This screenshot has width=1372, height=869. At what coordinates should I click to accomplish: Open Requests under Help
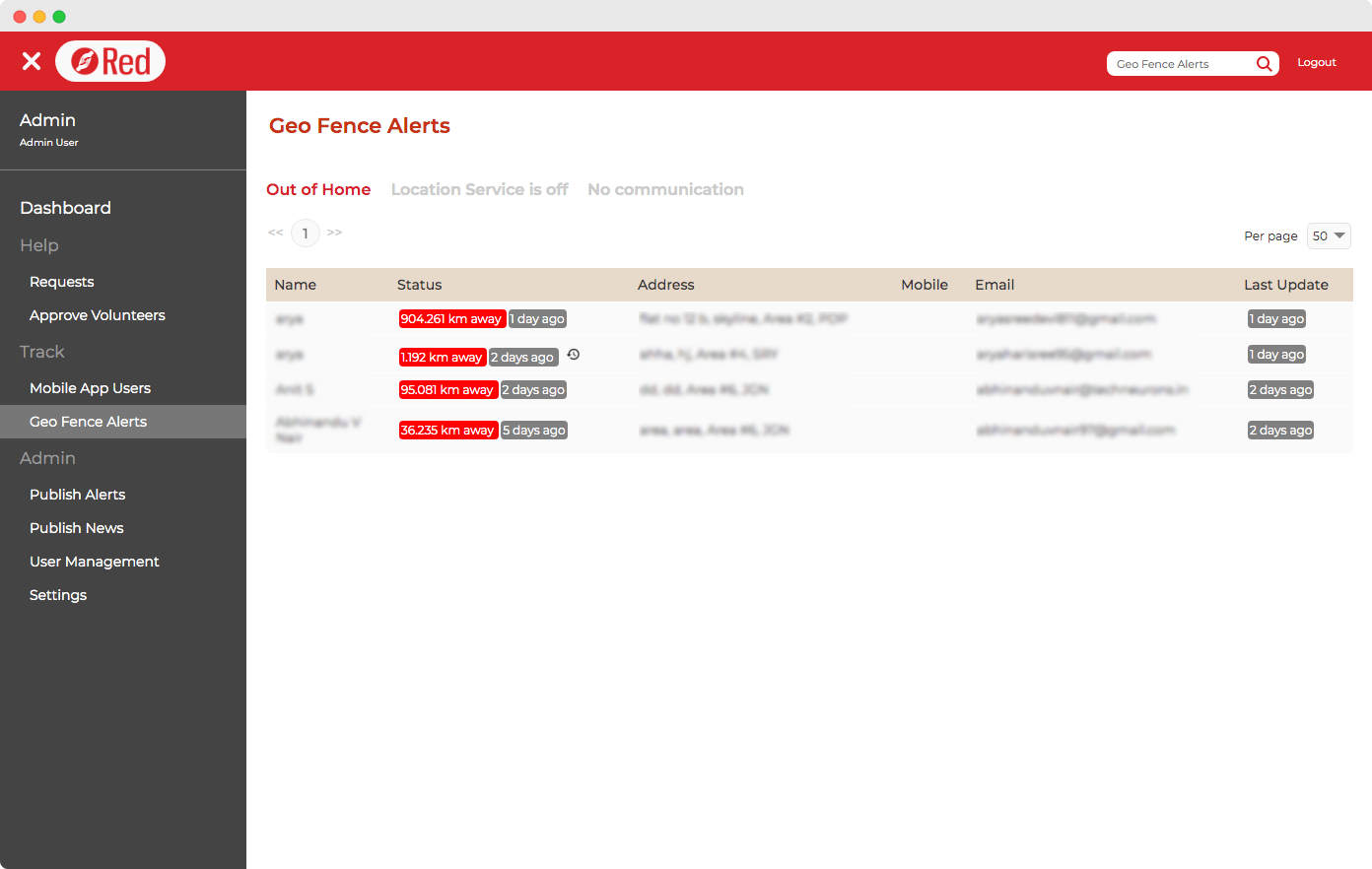[x=62, y=282]
